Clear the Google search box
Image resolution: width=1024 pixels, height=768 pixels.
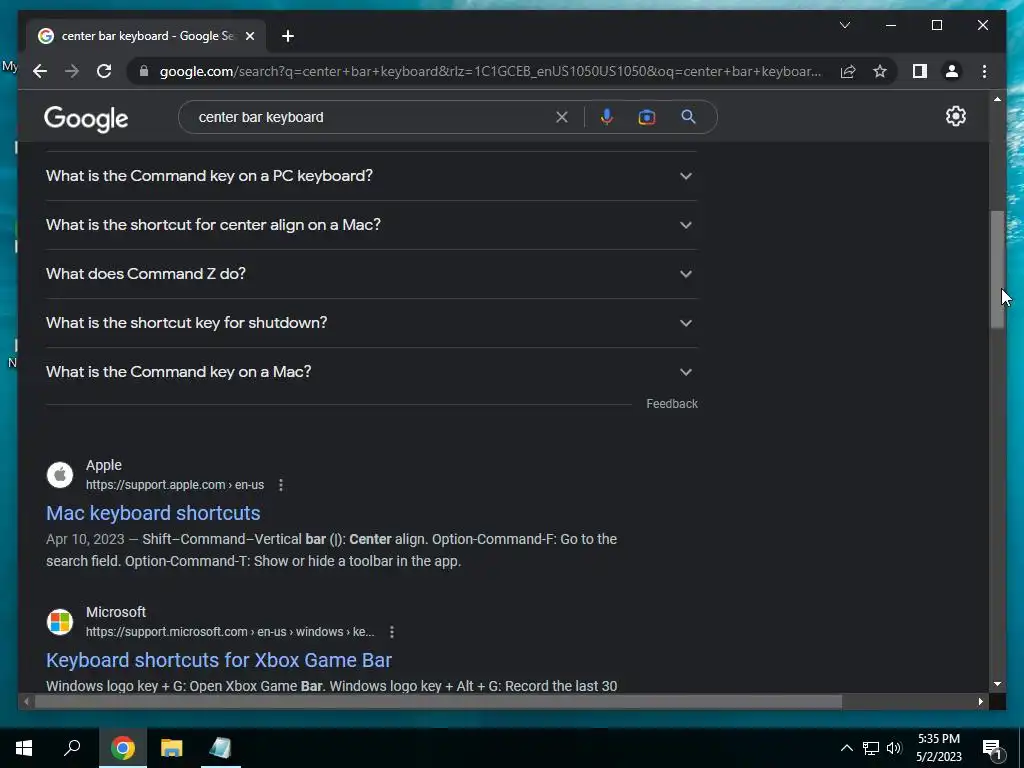[562, 117]
